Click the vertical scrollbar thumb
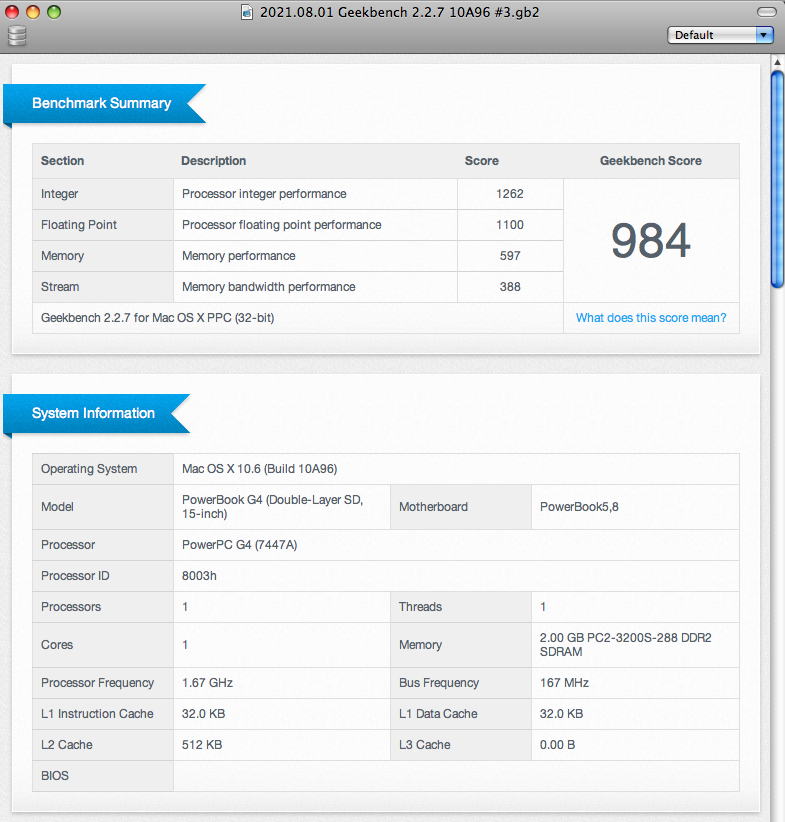Image resolution: width=785 pixels, height=822 pixels. point(777,179)
